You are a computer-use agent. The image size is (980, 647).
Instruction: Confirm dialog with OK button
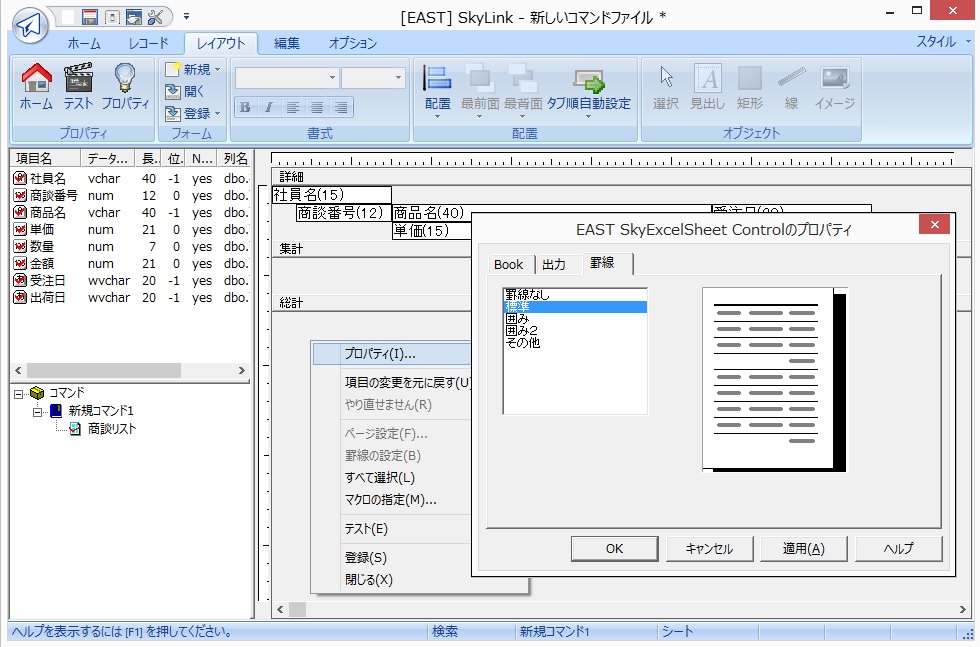(614, 548)
